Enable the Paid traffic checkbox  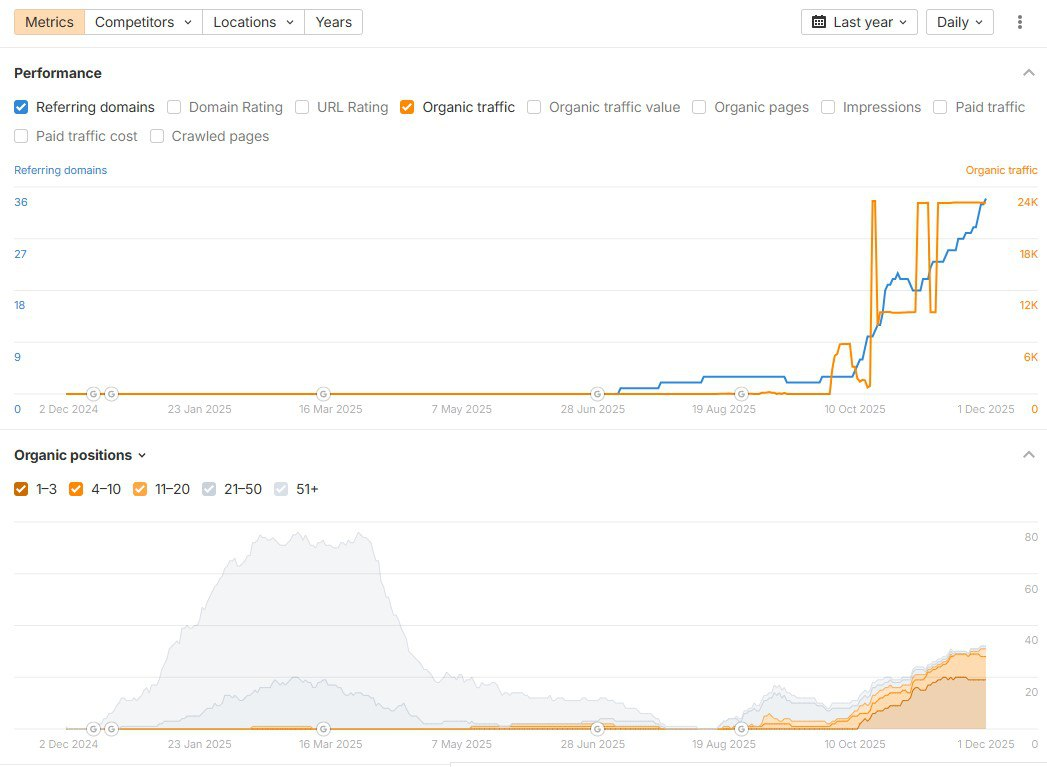[x=940, y=107]
